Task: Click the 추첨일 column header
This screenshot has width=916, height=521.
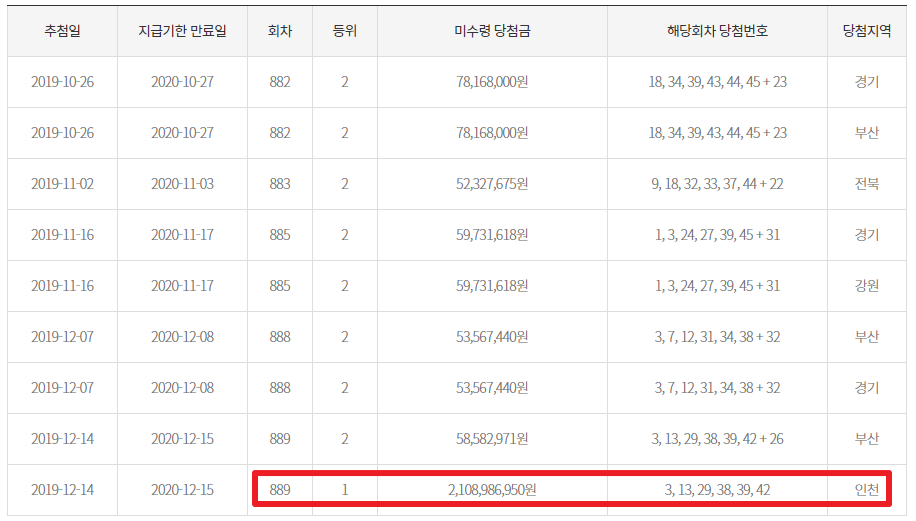Action: click(x=63, y=31)
